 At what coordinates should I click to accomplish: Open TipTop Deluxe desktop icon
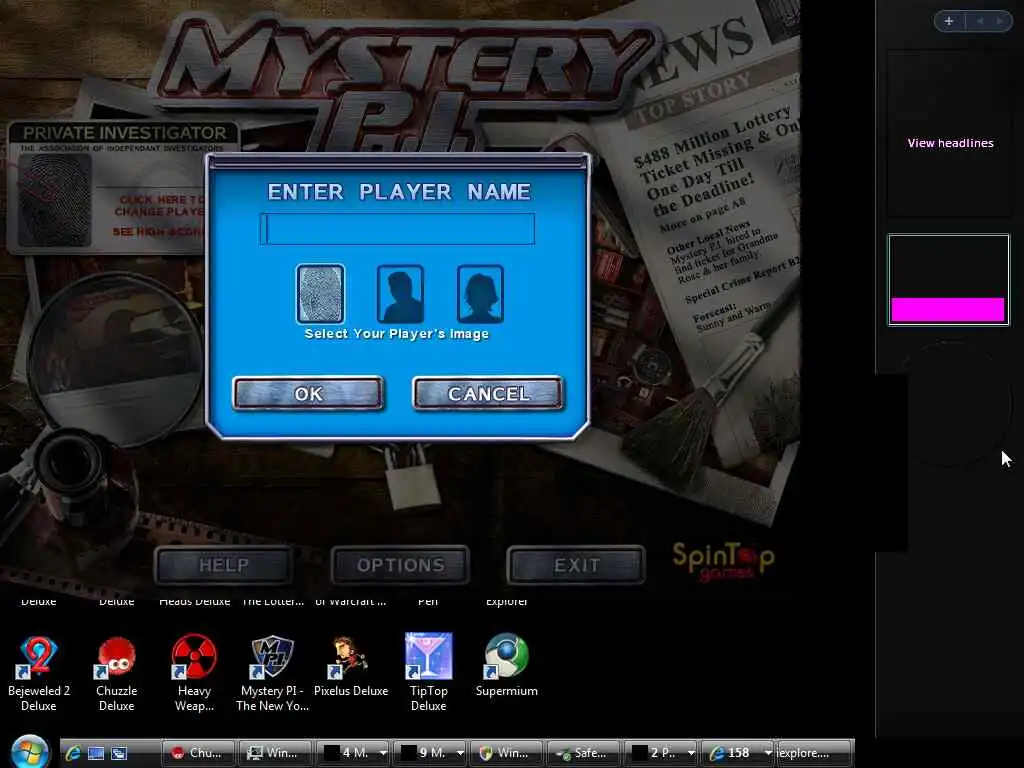428,673
